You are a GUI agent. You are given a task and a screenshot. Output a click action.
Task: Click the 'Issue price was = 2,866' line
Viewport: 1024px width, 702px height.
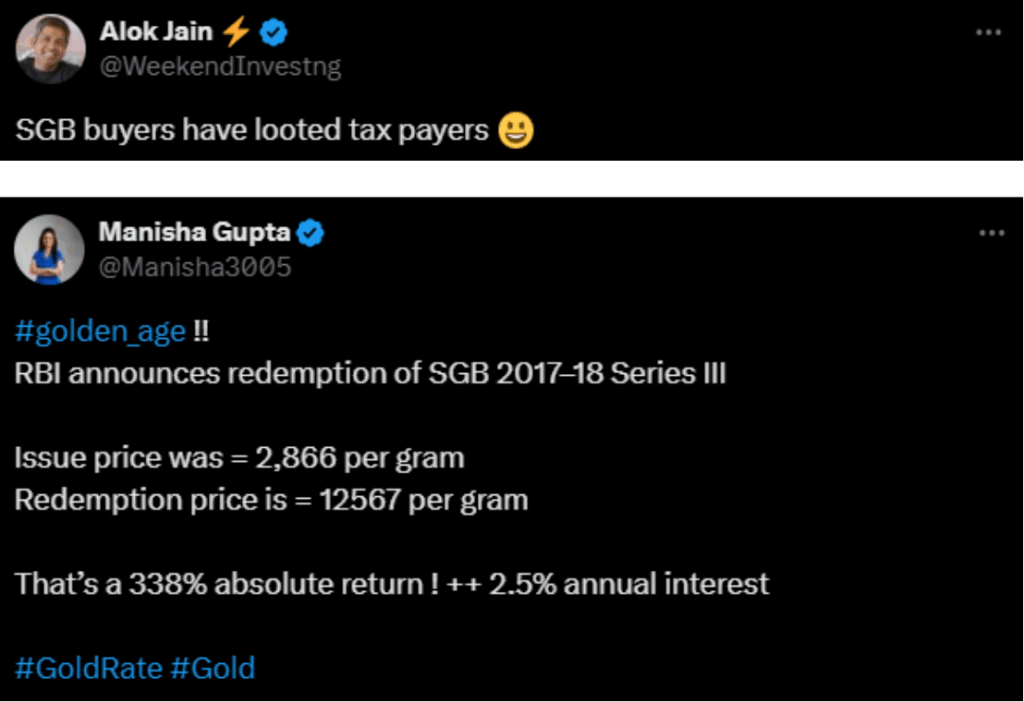coord(239,458)
